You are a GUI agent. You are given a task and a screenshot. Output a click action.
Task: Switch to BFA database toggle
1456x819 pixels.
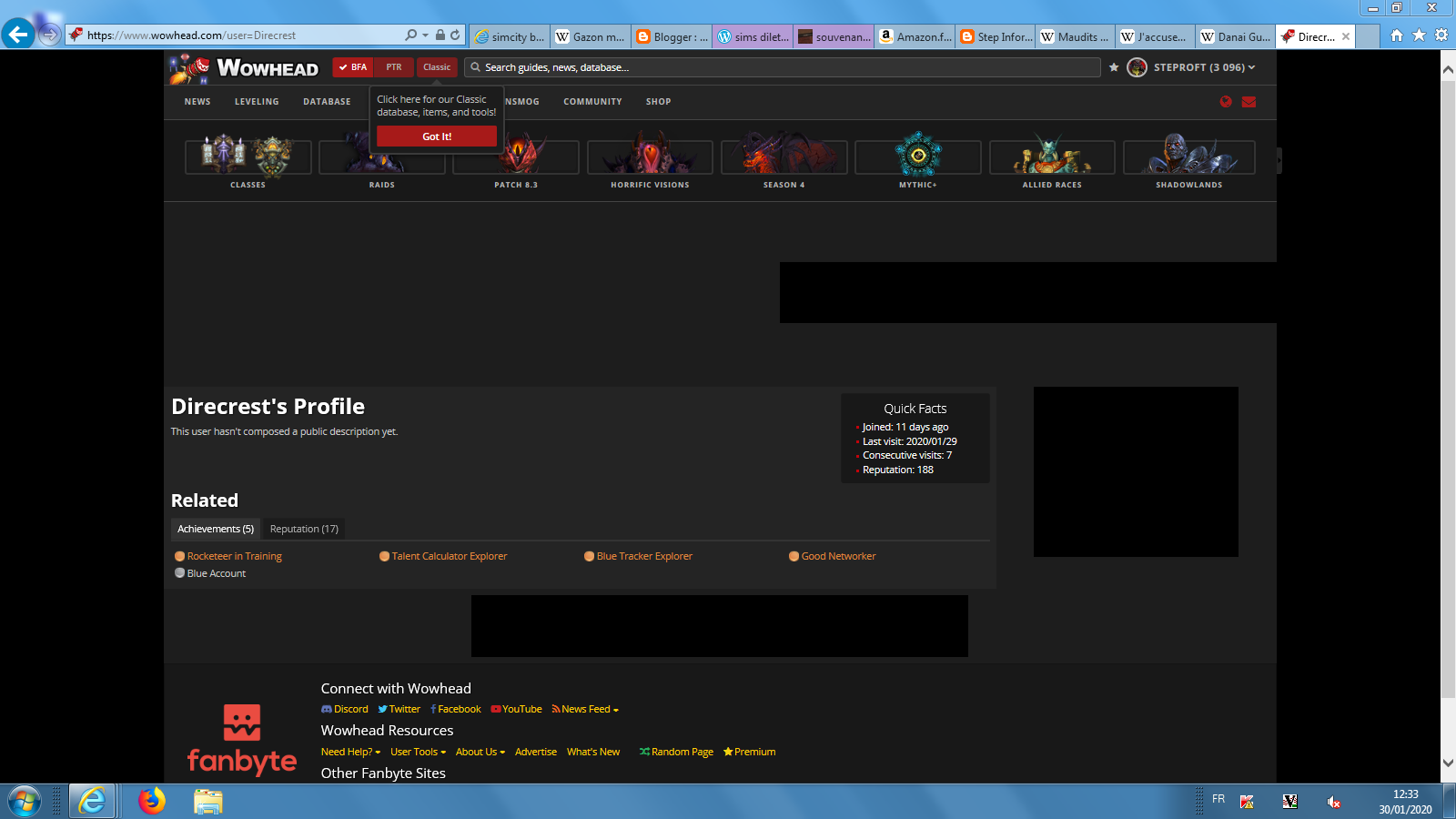coord(353,67)
